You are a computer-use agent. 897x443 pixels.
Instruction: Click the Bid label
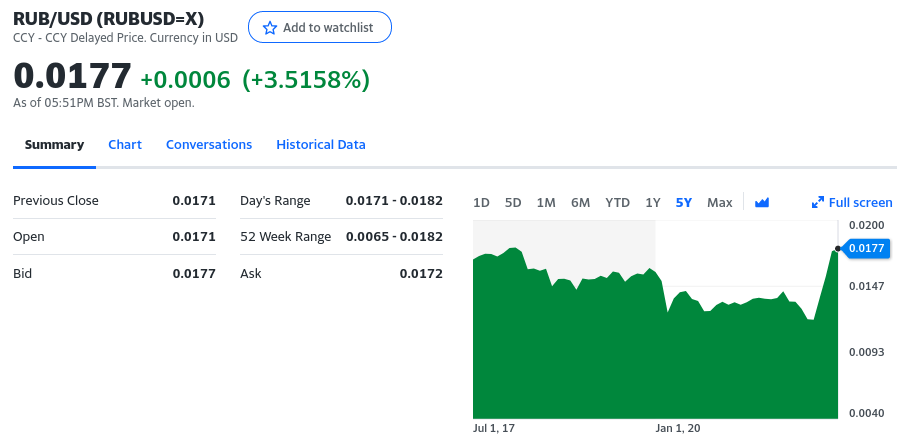pos(22,274)
